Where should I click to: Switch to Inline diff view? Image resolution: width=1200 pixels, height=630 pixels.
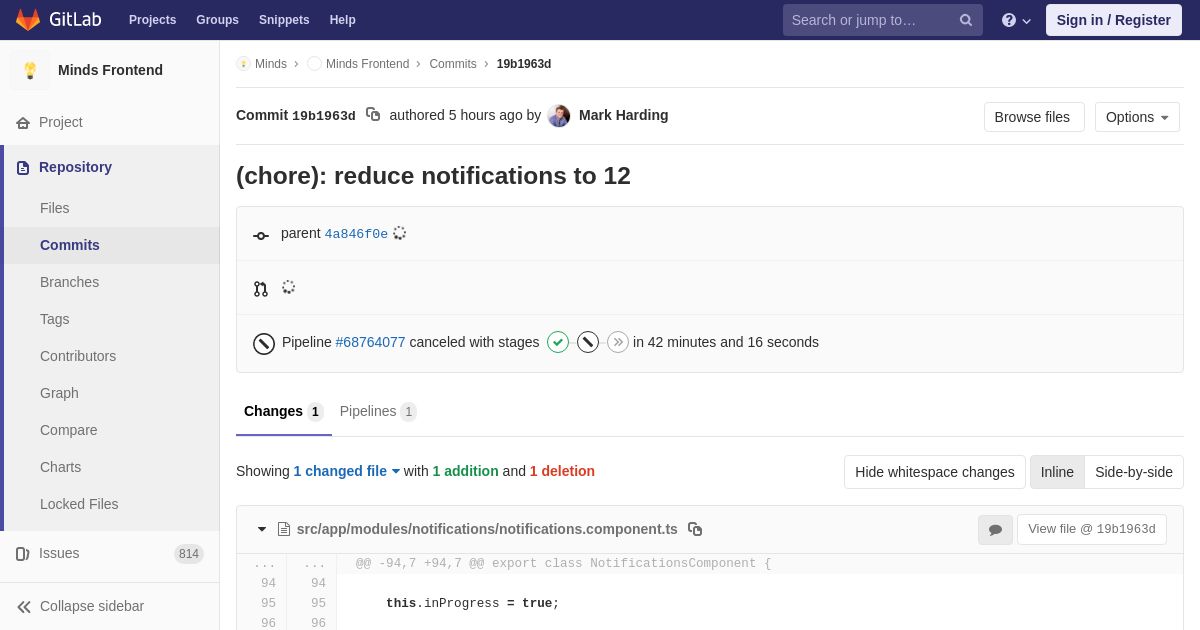[x=1057, y=472]
